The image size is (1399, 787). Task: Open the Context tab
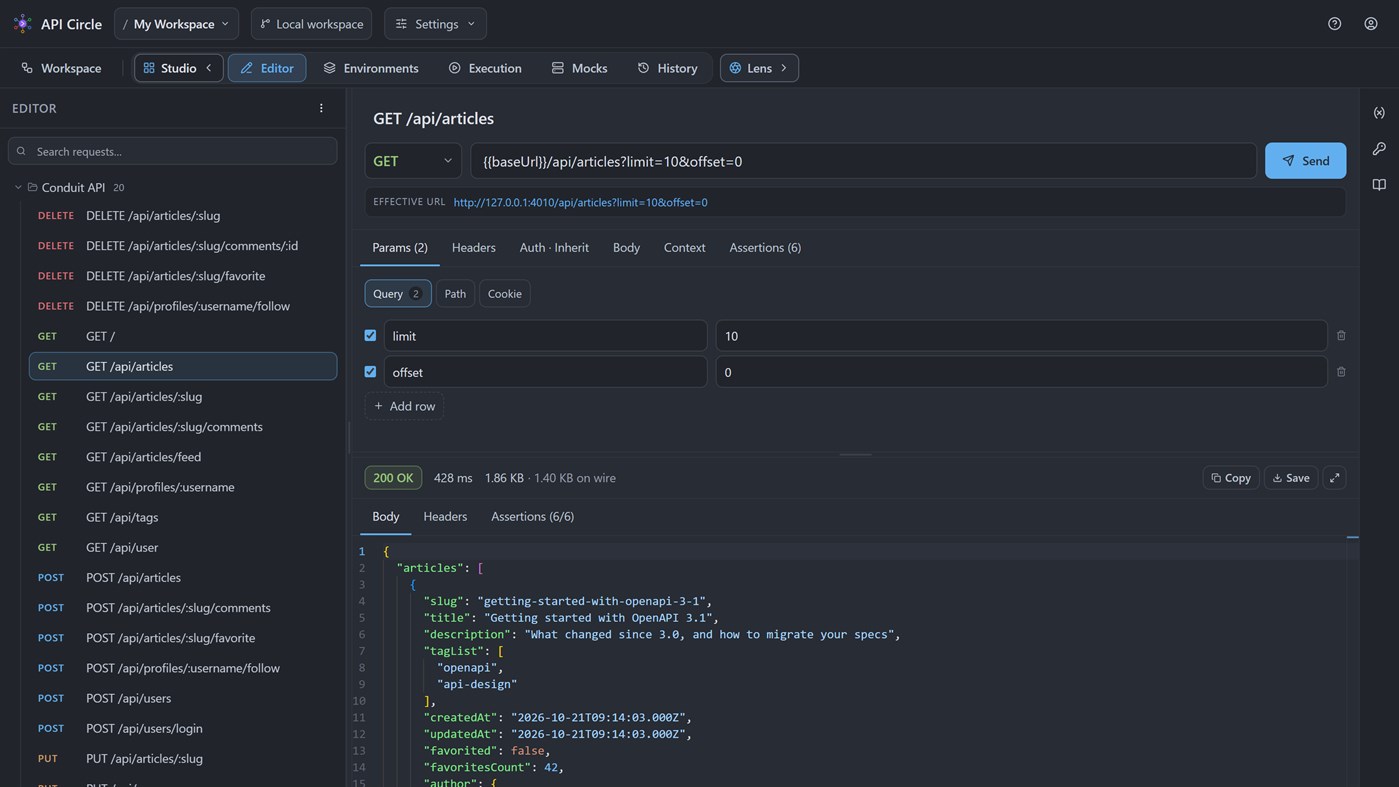point(684,247)
